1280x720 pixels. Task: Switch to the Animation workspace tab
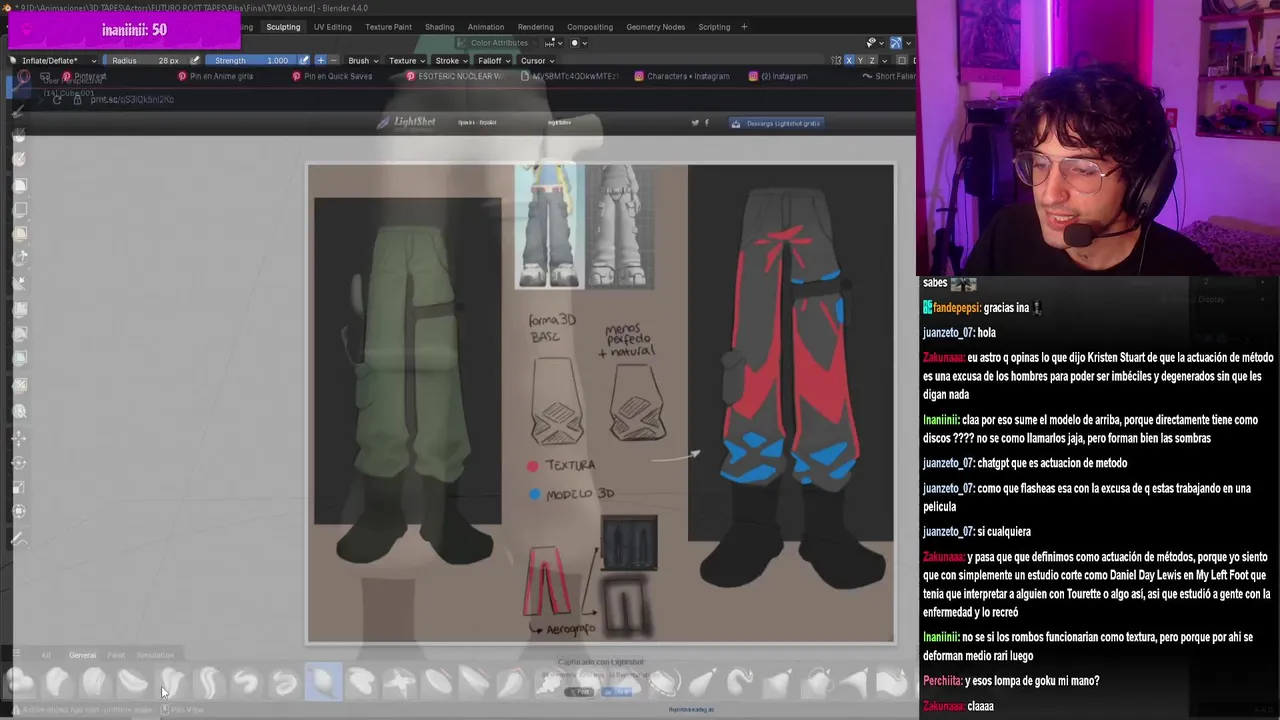point(486,27)
